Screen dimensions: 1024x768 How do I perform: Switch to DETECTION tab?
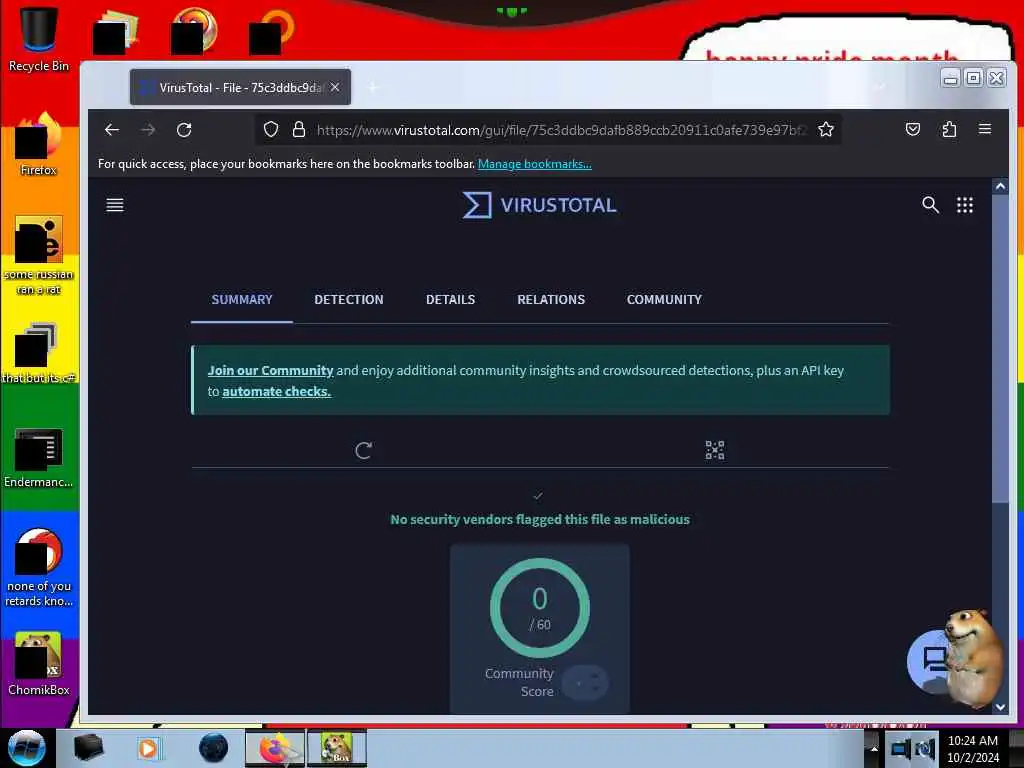point(349,300)
